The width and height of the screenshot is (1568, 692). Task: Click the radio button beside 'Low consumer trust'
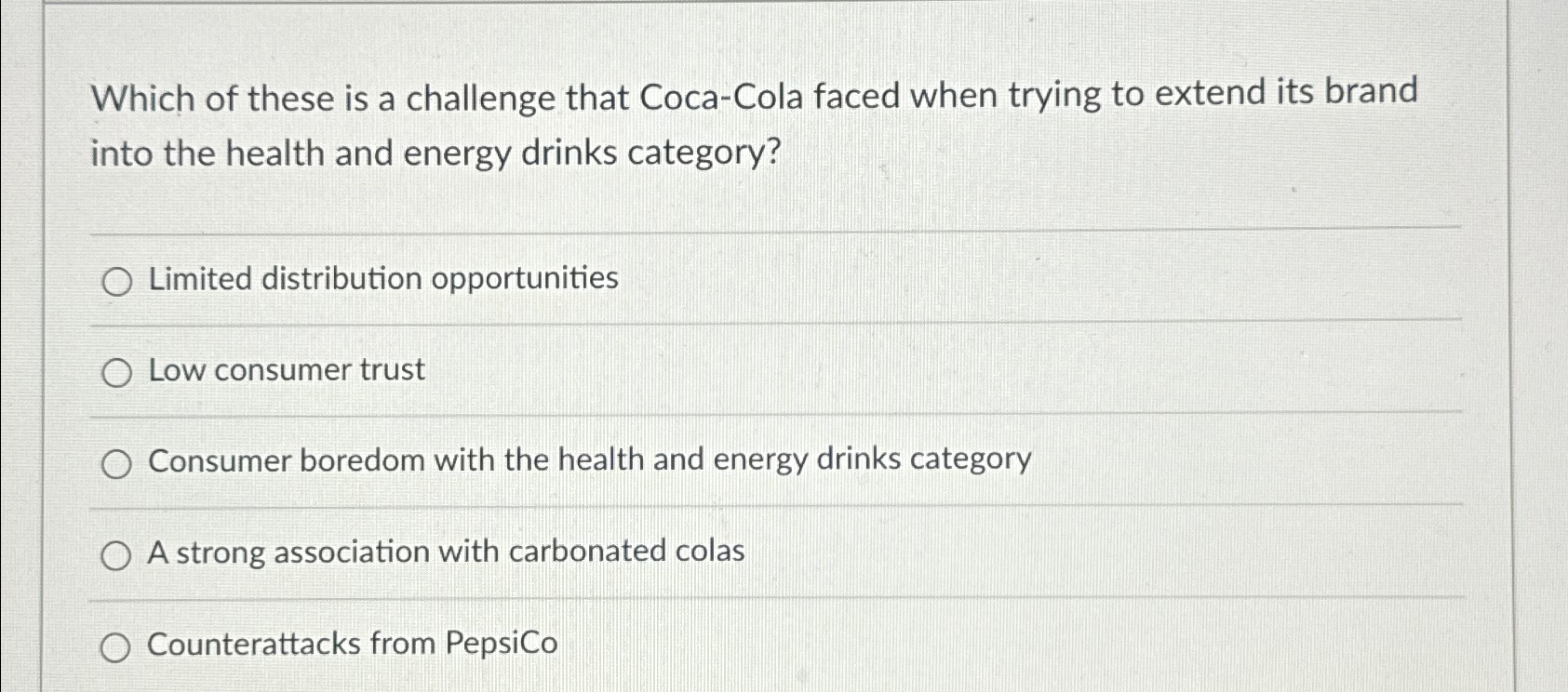coord(117,372)
